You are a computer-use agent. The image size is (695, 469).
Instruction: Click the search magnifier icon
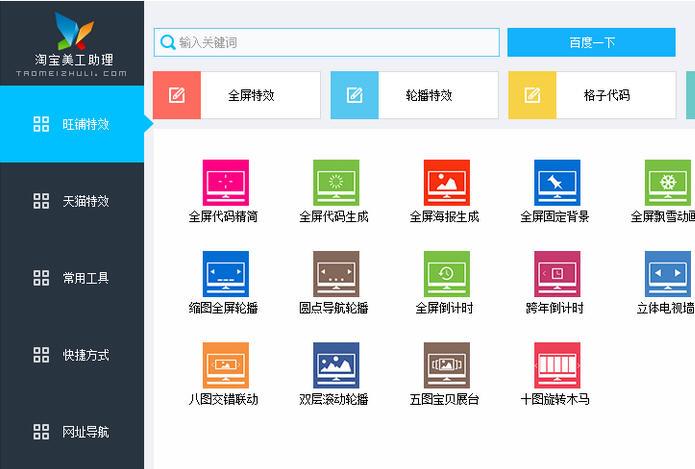168,43
